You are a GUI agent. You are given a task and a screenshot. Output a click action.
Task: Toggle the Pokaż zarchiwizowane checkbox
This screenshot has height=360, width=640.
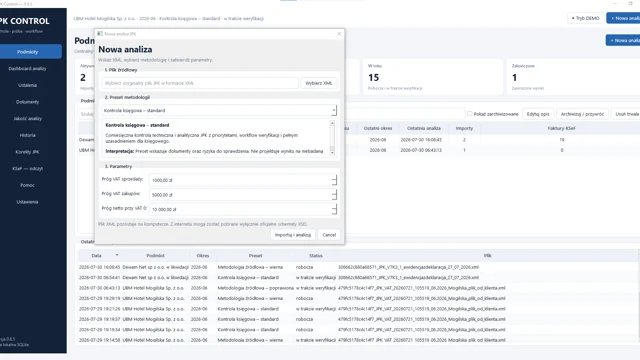(470, 114)
